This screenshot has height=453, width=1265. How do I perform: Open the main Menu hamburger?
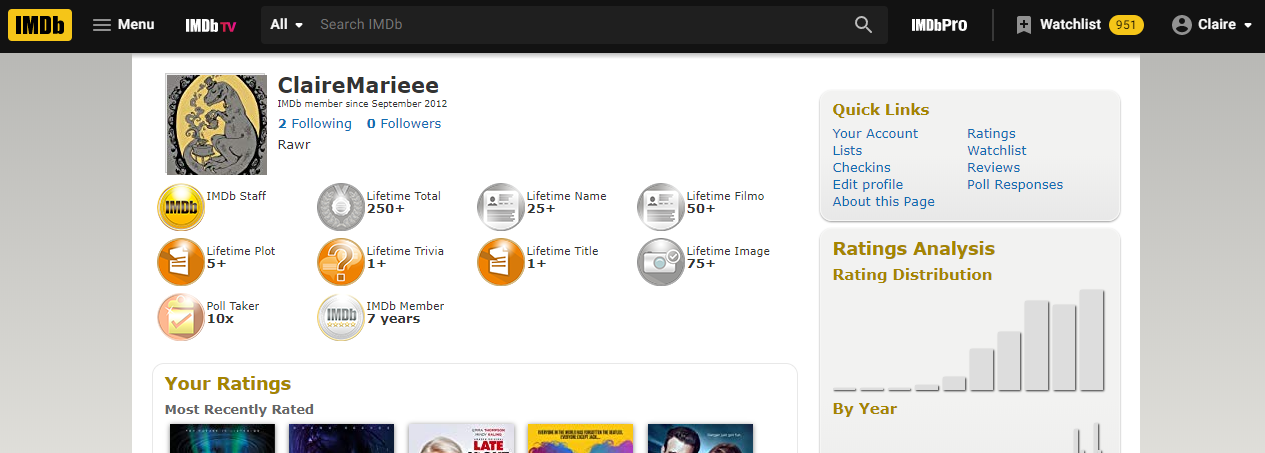(123, 25)
